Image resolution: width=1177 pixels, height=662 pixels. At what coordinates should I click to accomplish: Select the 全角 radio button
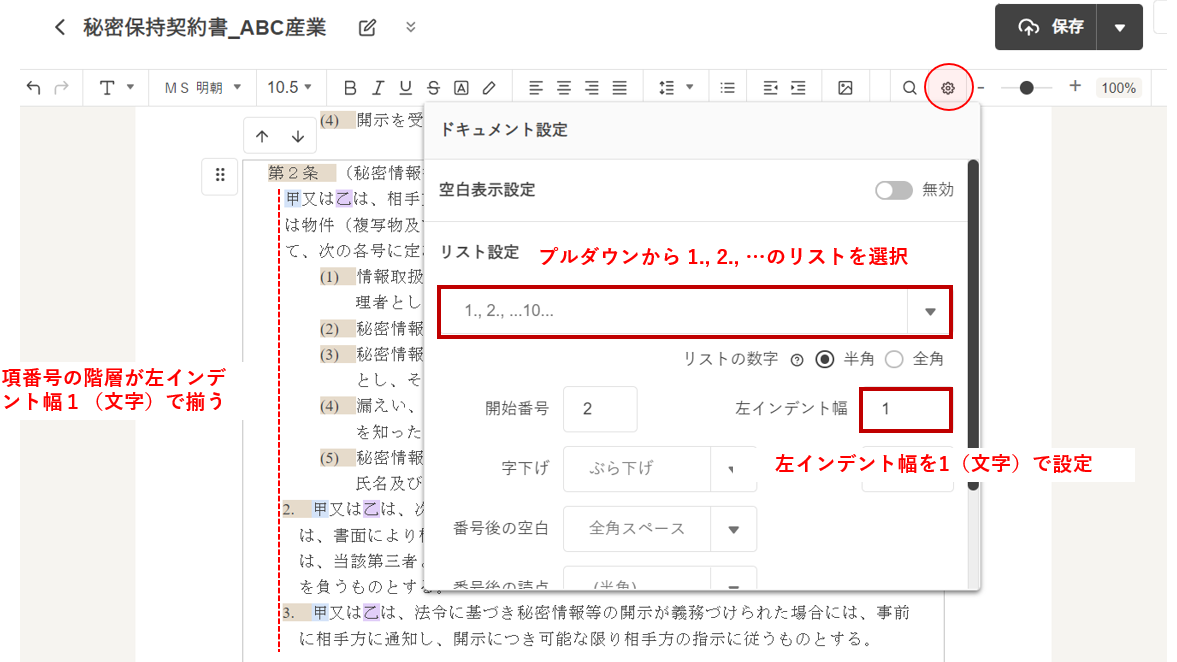click(x=894, y=359)
